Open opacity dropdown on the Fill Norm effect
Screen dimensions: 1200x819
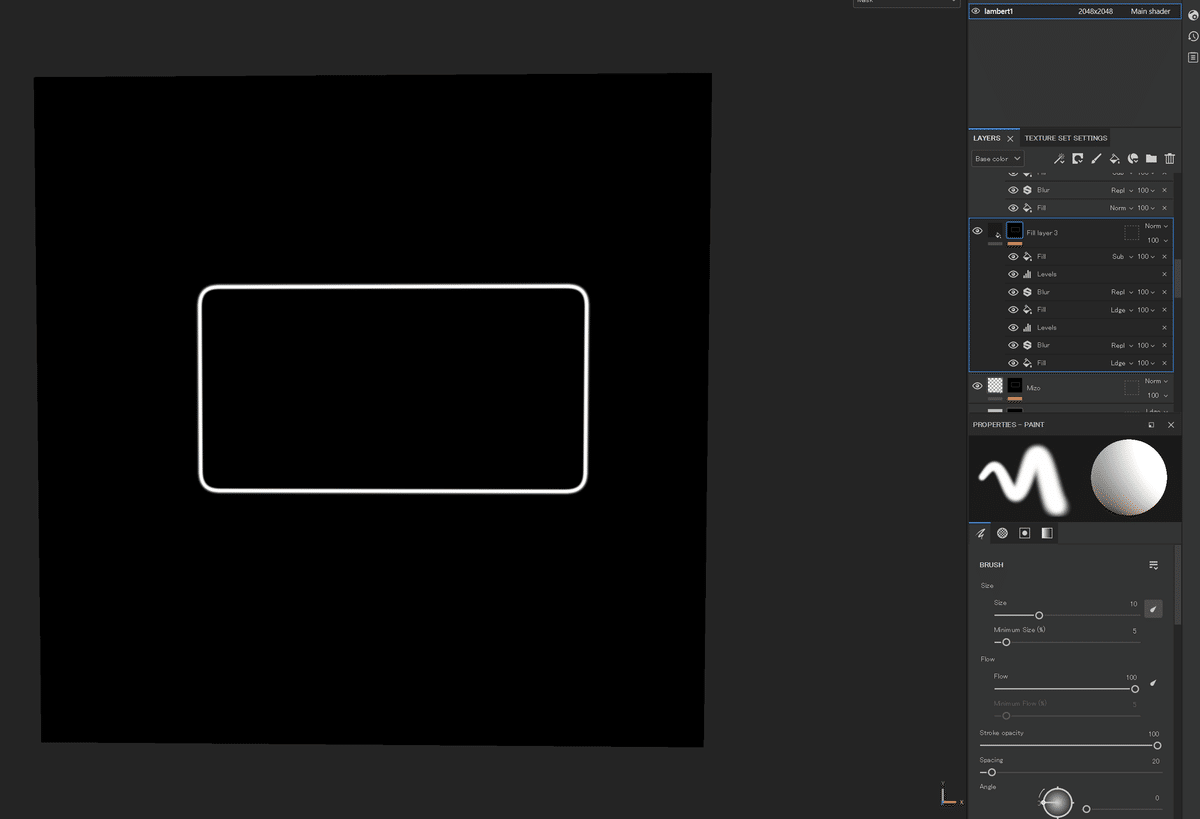[1146, 208]
